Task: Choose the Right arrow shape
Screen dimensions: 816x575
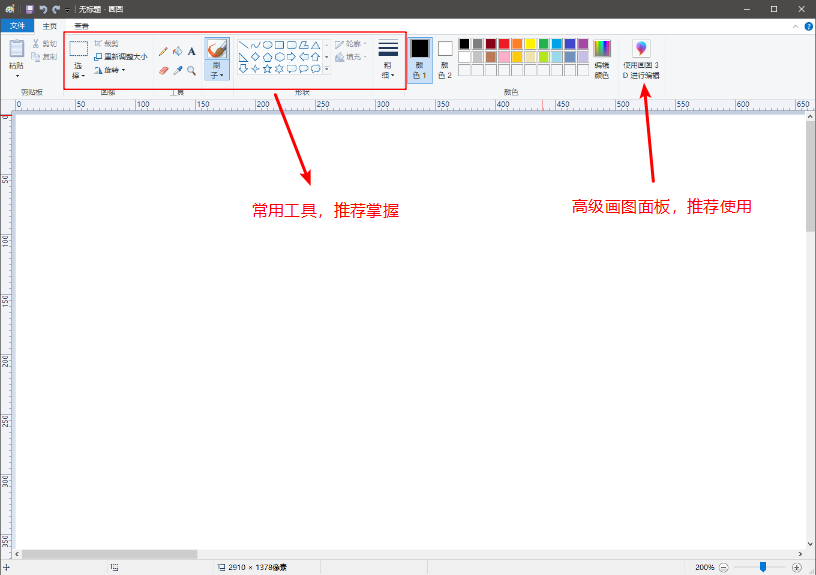Action: tap(291, 57)
